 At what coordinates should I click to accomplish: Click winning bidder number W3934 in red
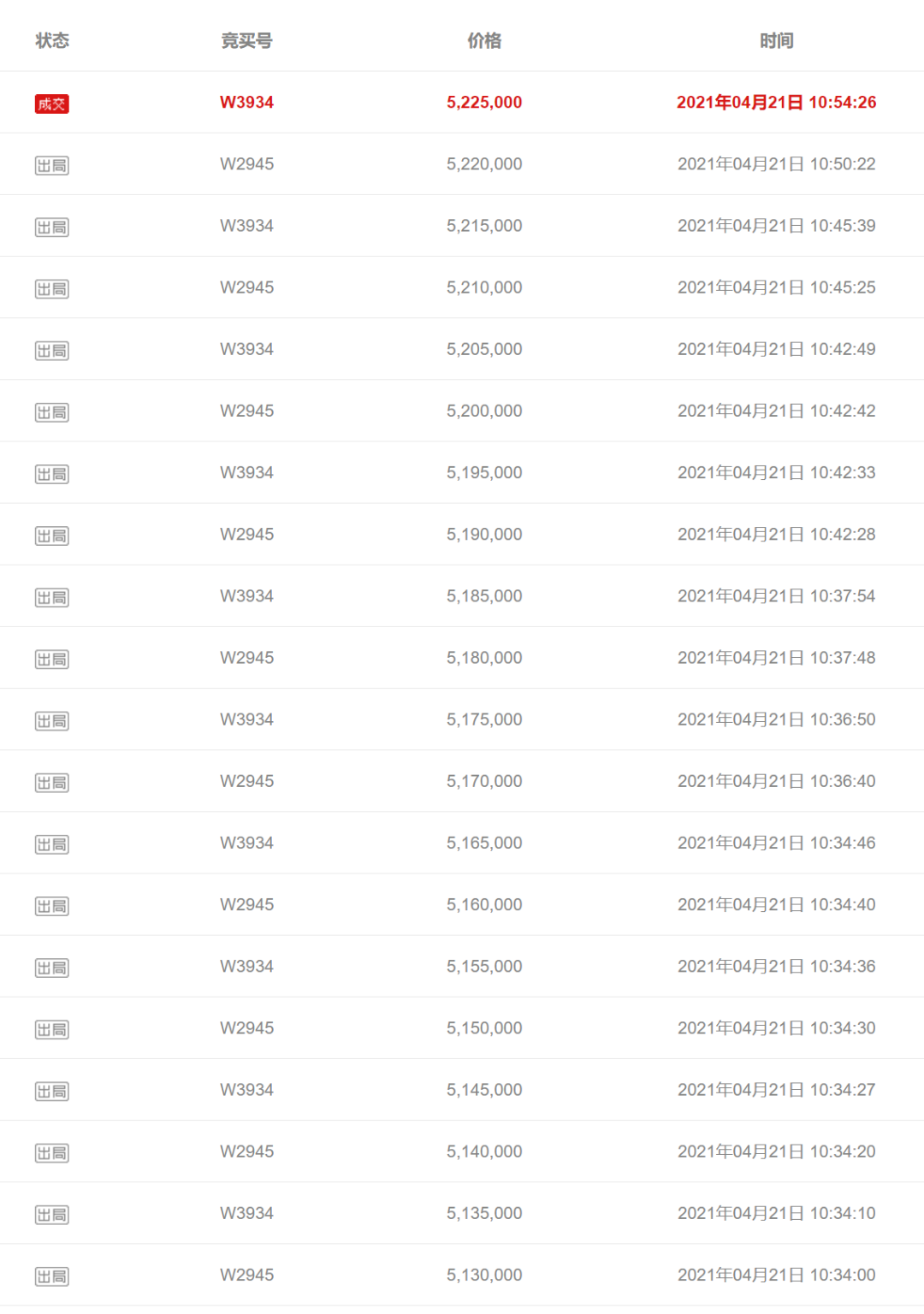coord(246,102)
